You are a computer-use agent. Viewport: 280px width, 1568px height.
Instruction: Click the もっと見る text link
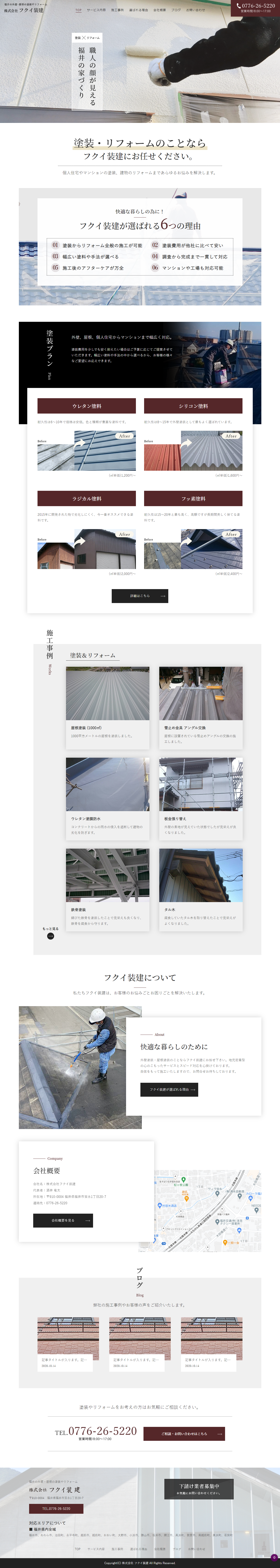point(50,929)
